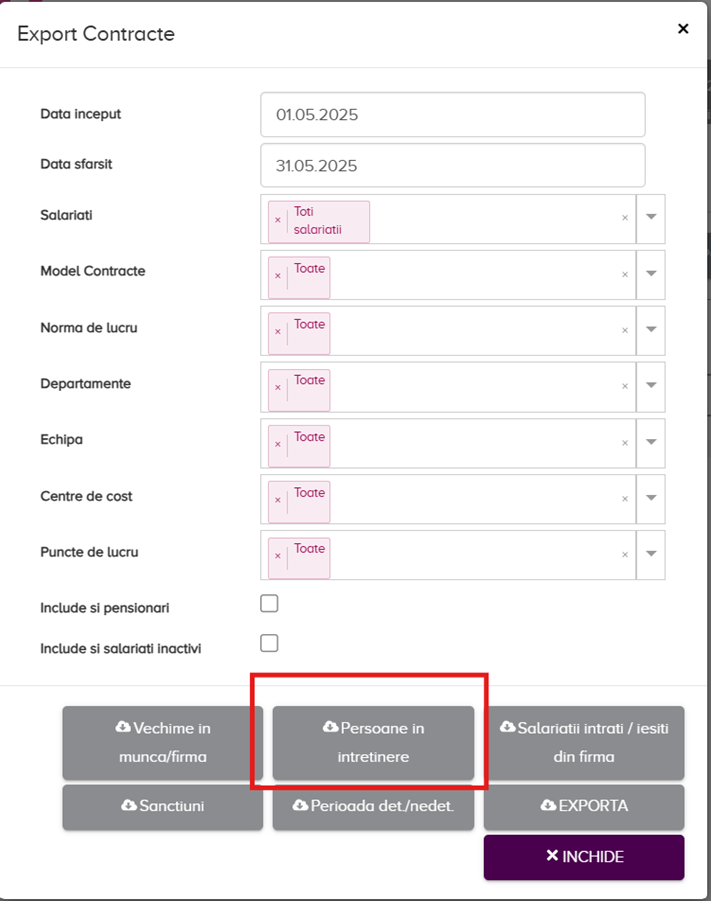This screenshot has height=901, width=711.
Task: Remove 'Toate' tag from Model Contracte
Action: (x=278, y=275)
